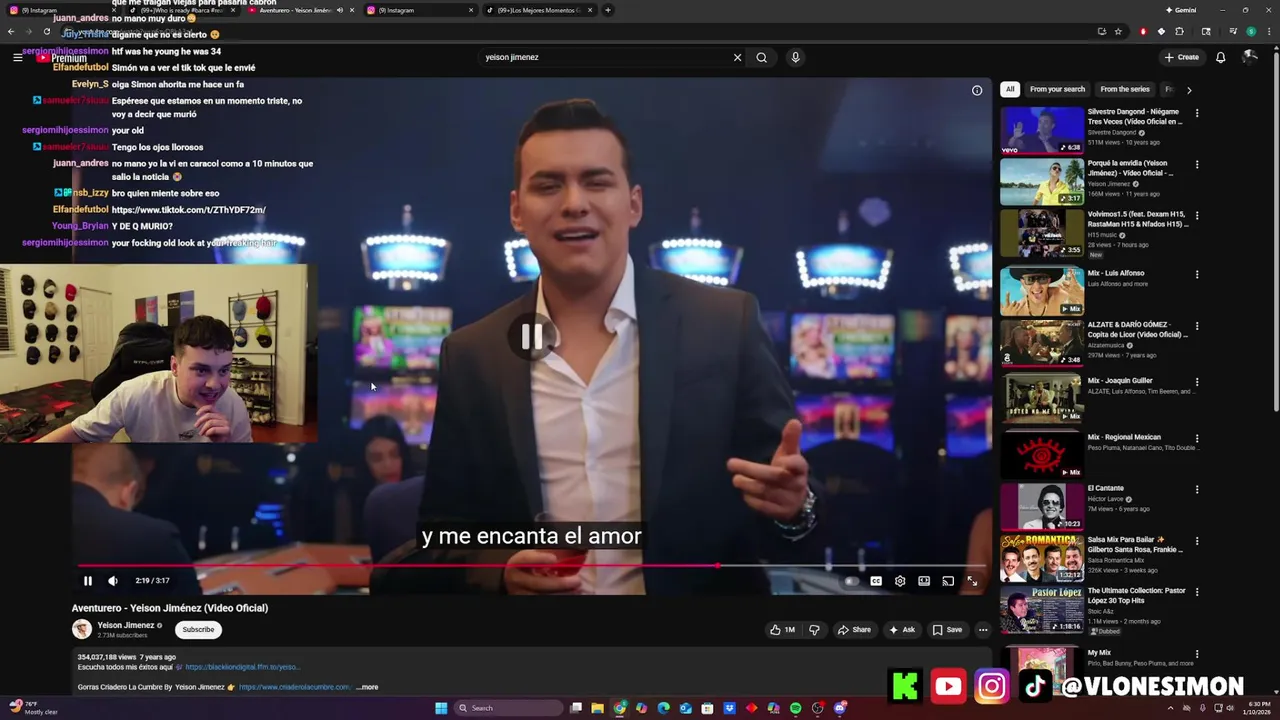Show next filter chips arrow
Screen dimensions: 1280x720
(x=1189, y=90)
